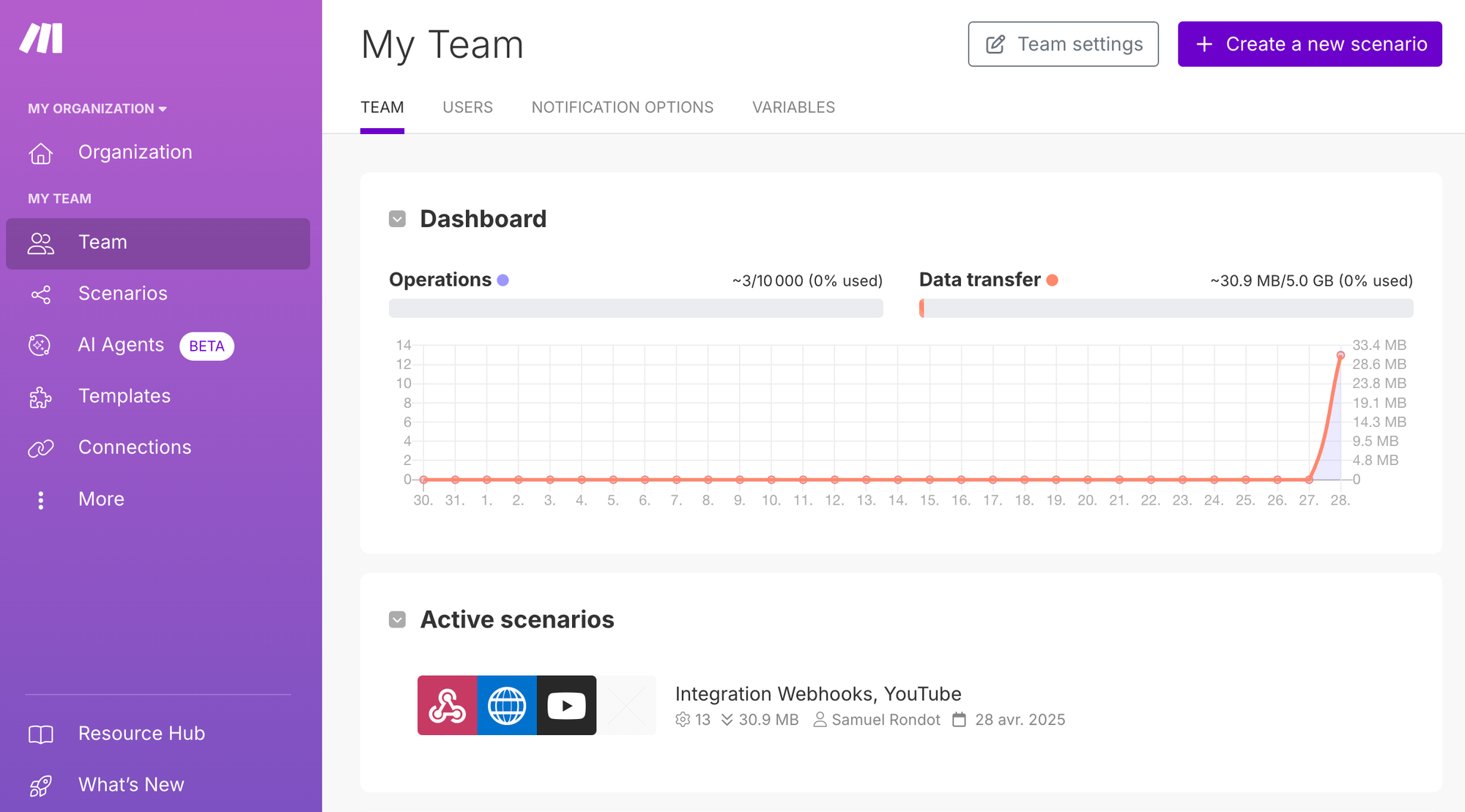1465x812 pixels.
Task: Click Create a new scenario button
Action: coord(1310,44)
